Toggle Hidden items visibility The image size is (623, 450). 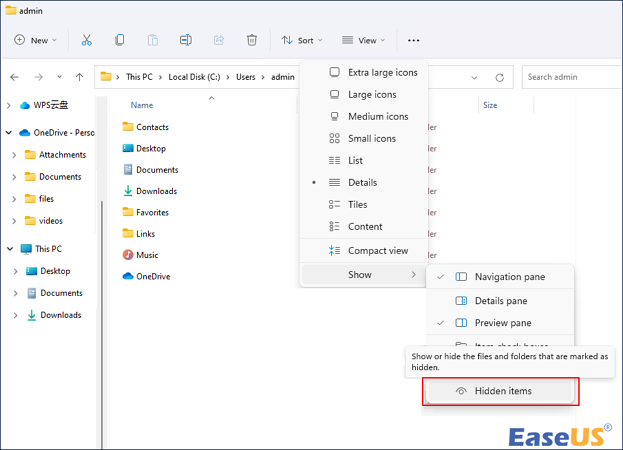tap(502, 391)
